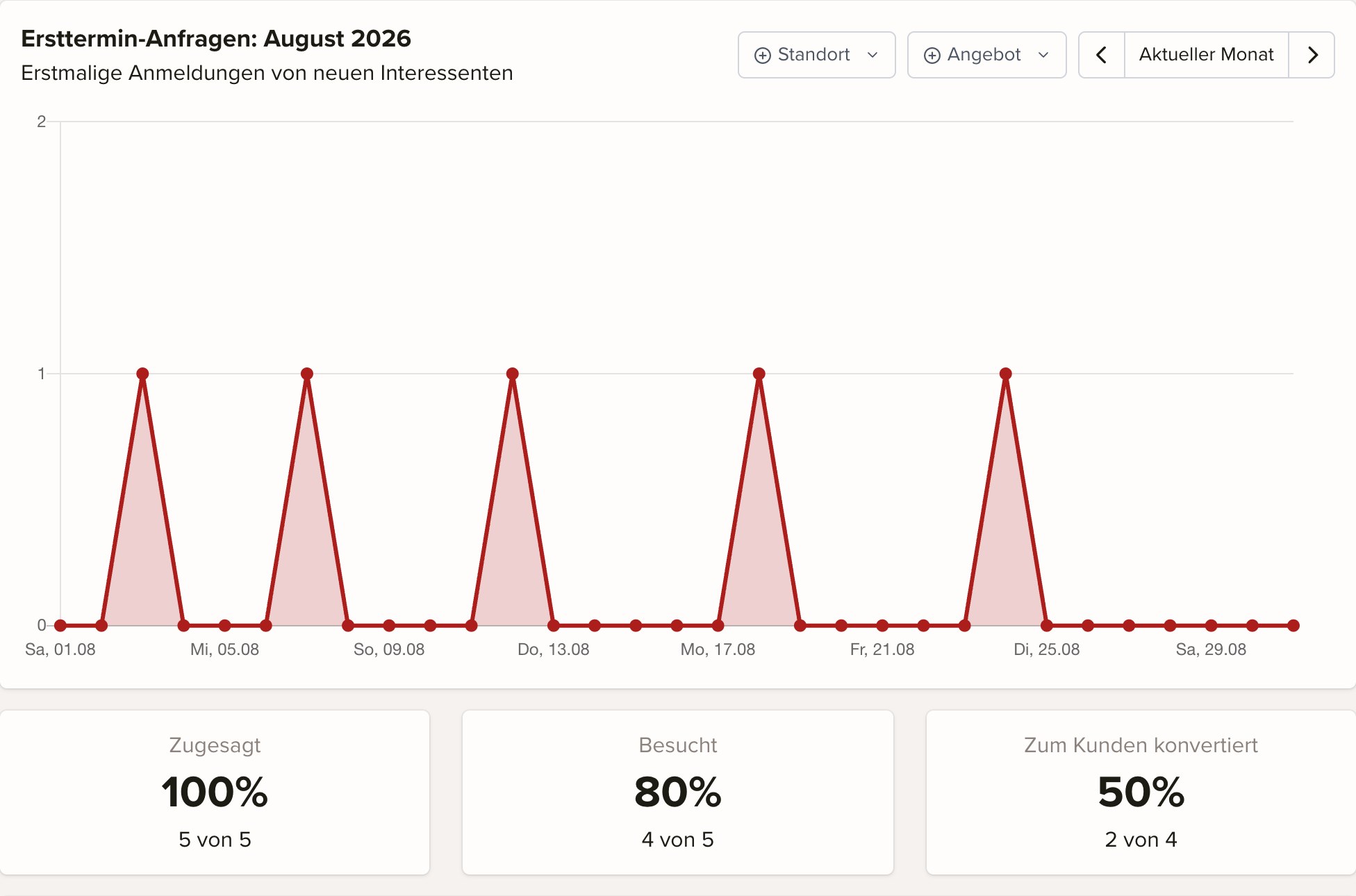Click the text 2 von 4

click(x=1141, y=840)
